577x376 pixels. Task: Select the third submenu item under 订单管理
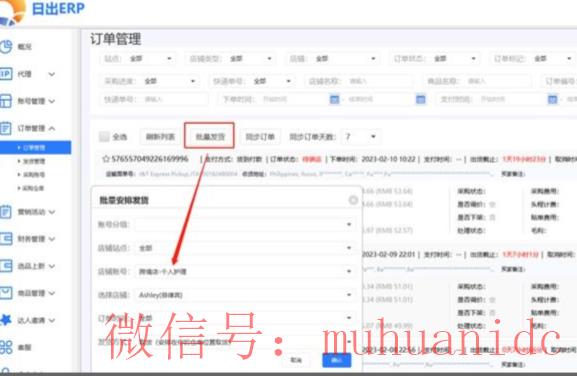(x=34, y=174)
